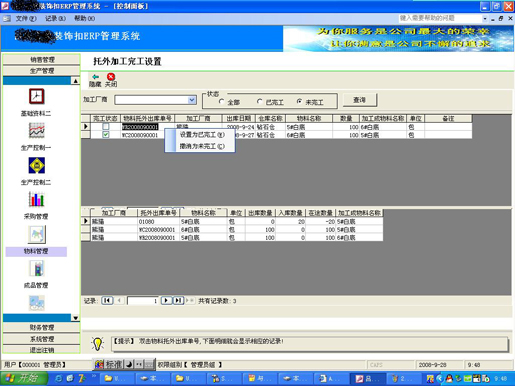Collapse sidebar with the up arrow
This screenshot has width=515, height=386.
pos(76,81)
